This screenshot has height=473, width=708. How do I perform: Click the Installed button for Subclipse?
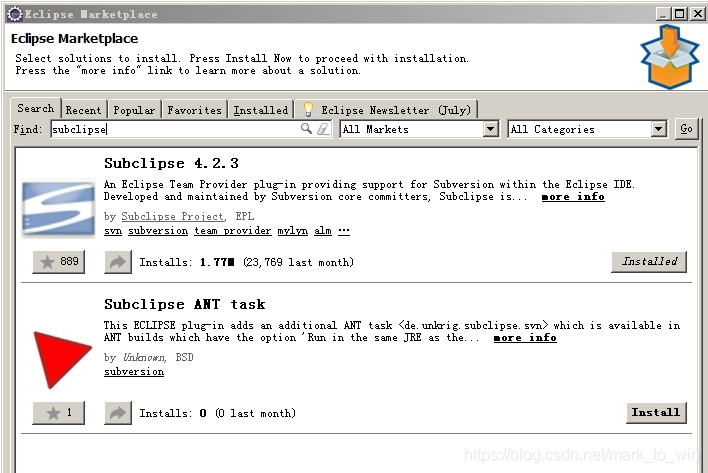[x=649, y=262]
